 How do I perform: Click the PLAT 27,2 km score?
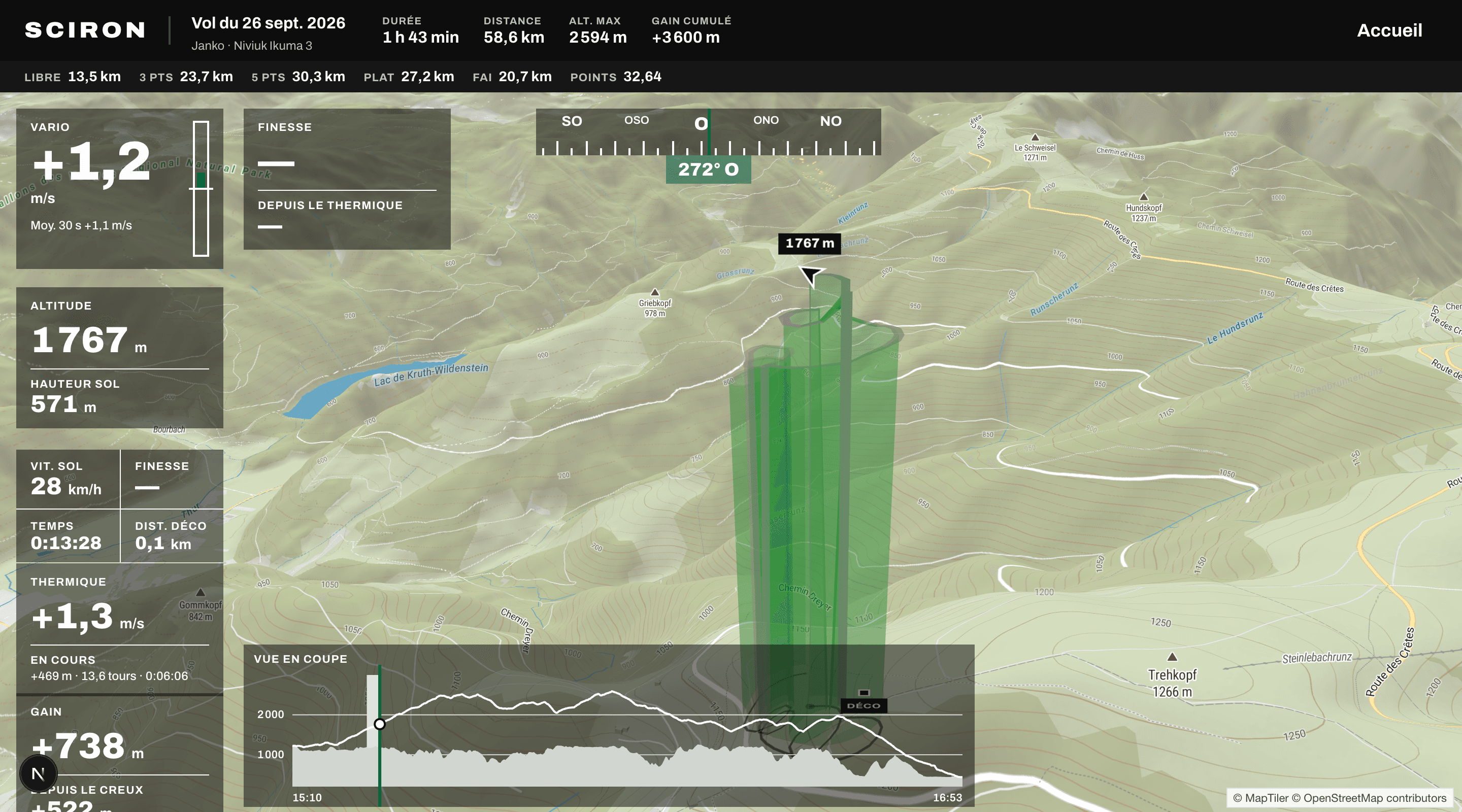pos(409,77)
